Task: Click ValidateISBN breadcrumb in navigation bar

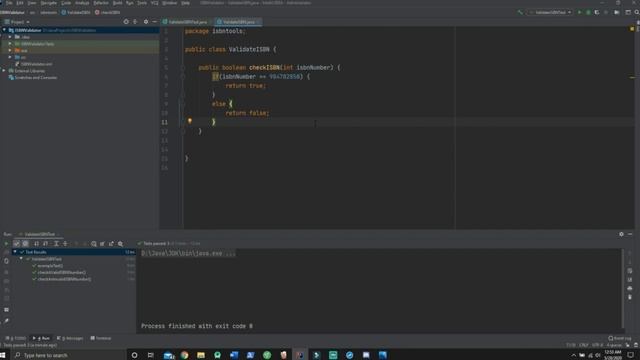Action: pos(76,12)
